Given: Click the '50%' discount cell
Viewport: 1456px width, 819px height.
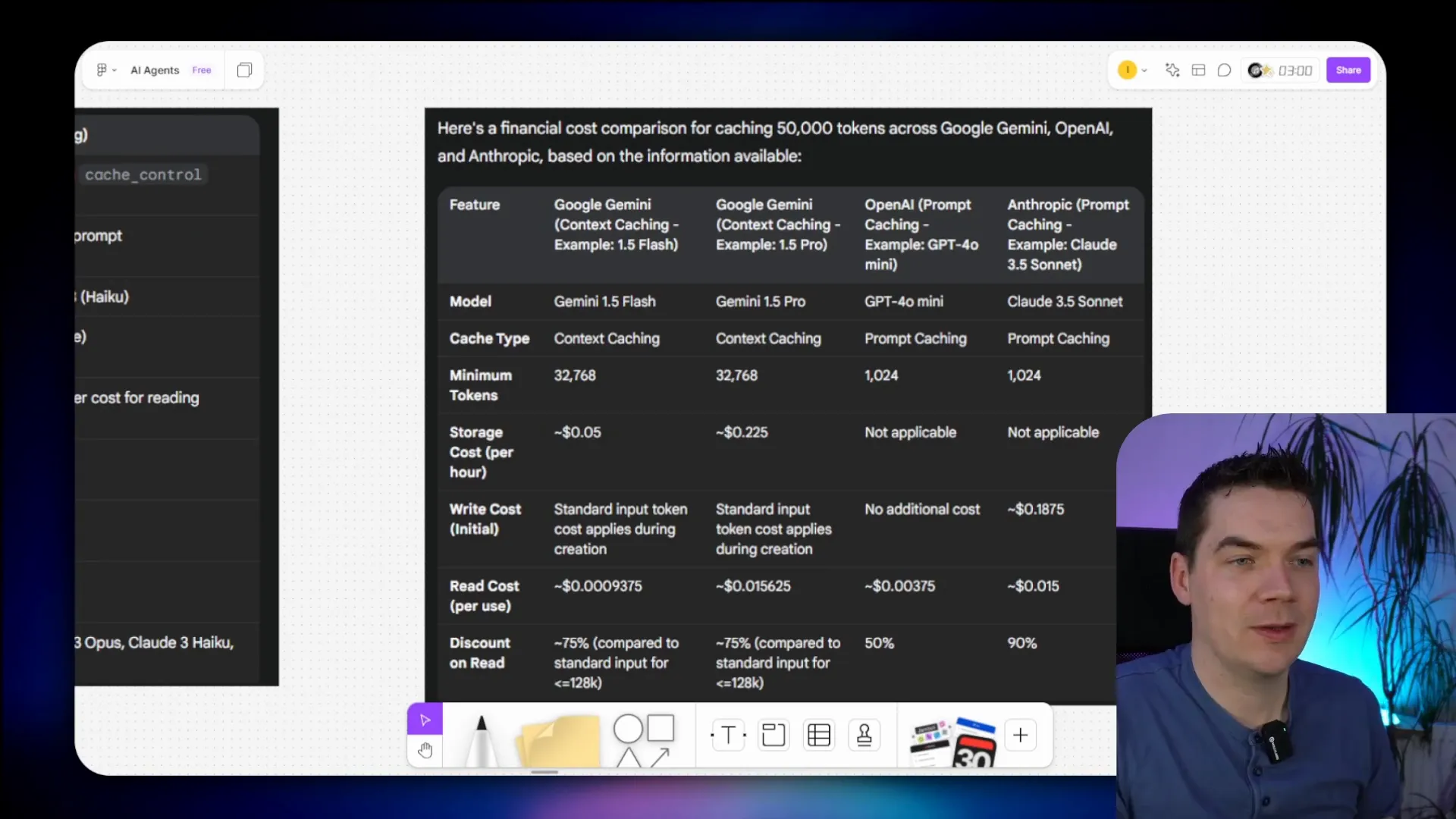Looking at the screenshot, I should pos(879,643).
